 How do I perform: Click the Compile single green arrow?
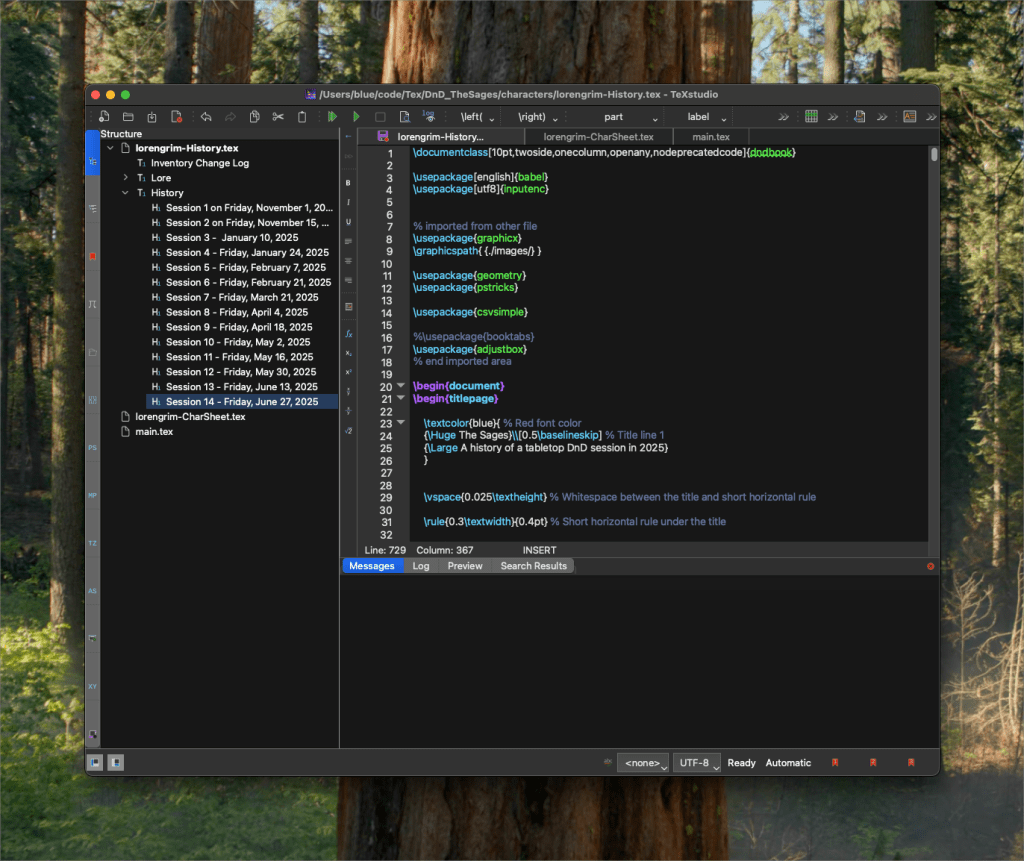click(356, 117)
